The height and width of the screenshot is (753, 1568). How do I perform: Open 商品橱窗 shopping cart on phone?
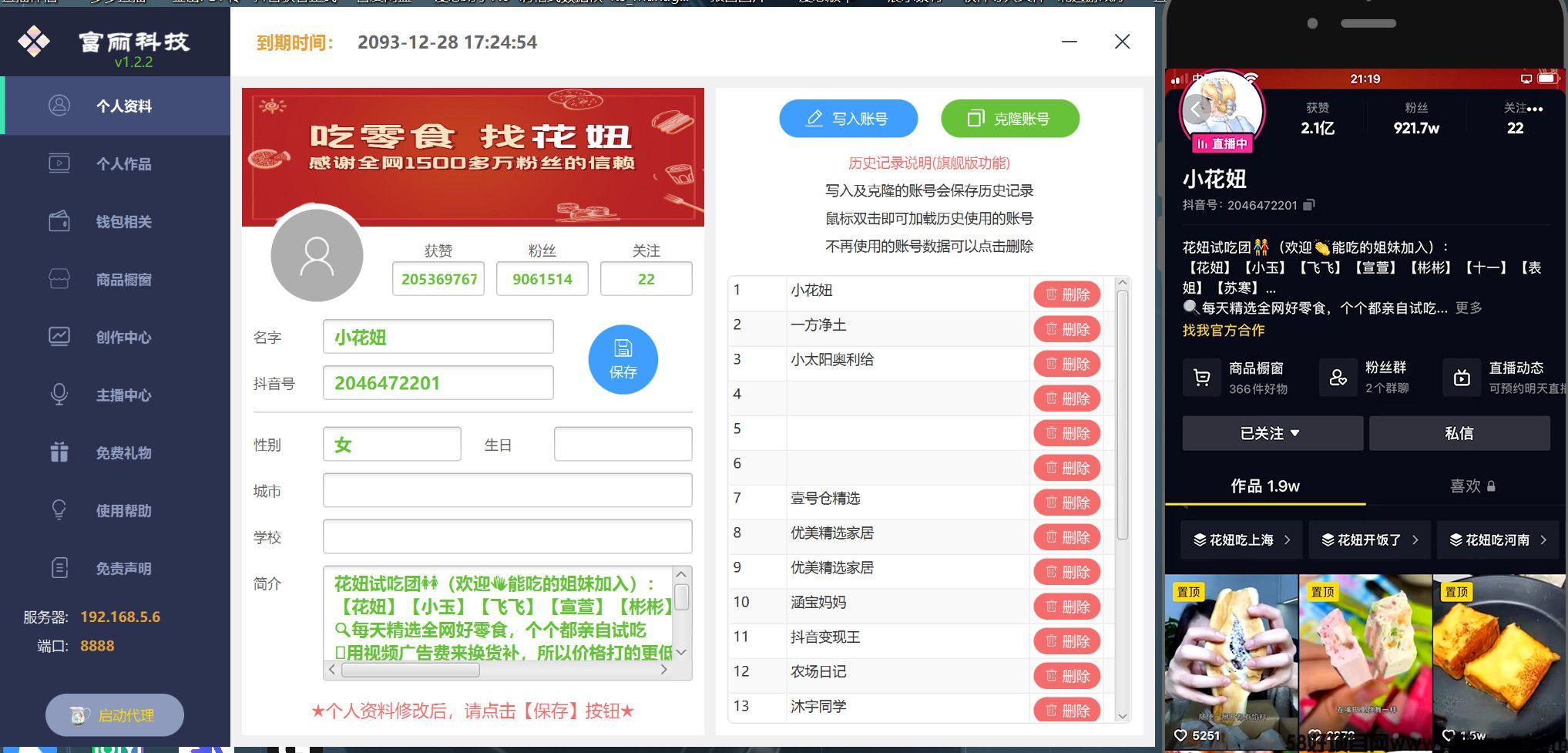[1201, 378]
